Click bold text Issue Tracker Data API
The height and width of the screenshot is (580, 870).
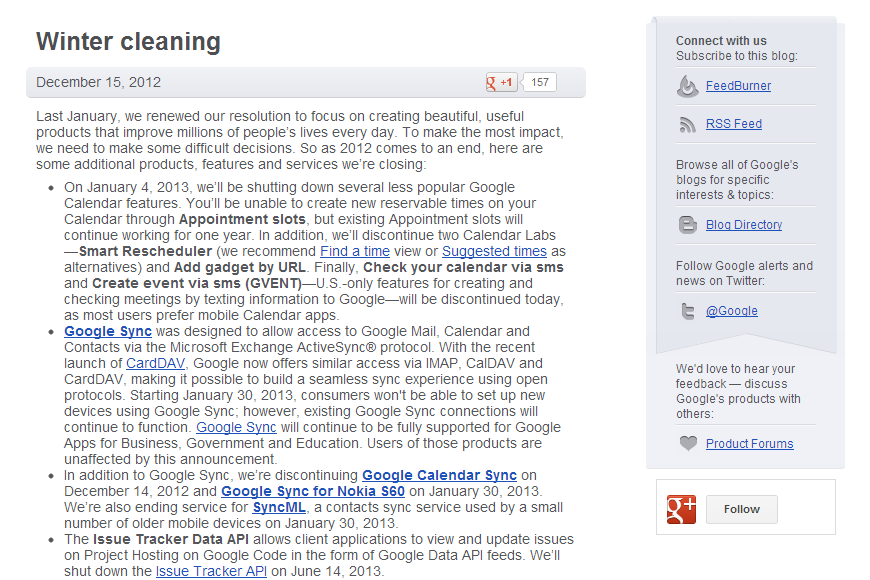pos(171,539)
